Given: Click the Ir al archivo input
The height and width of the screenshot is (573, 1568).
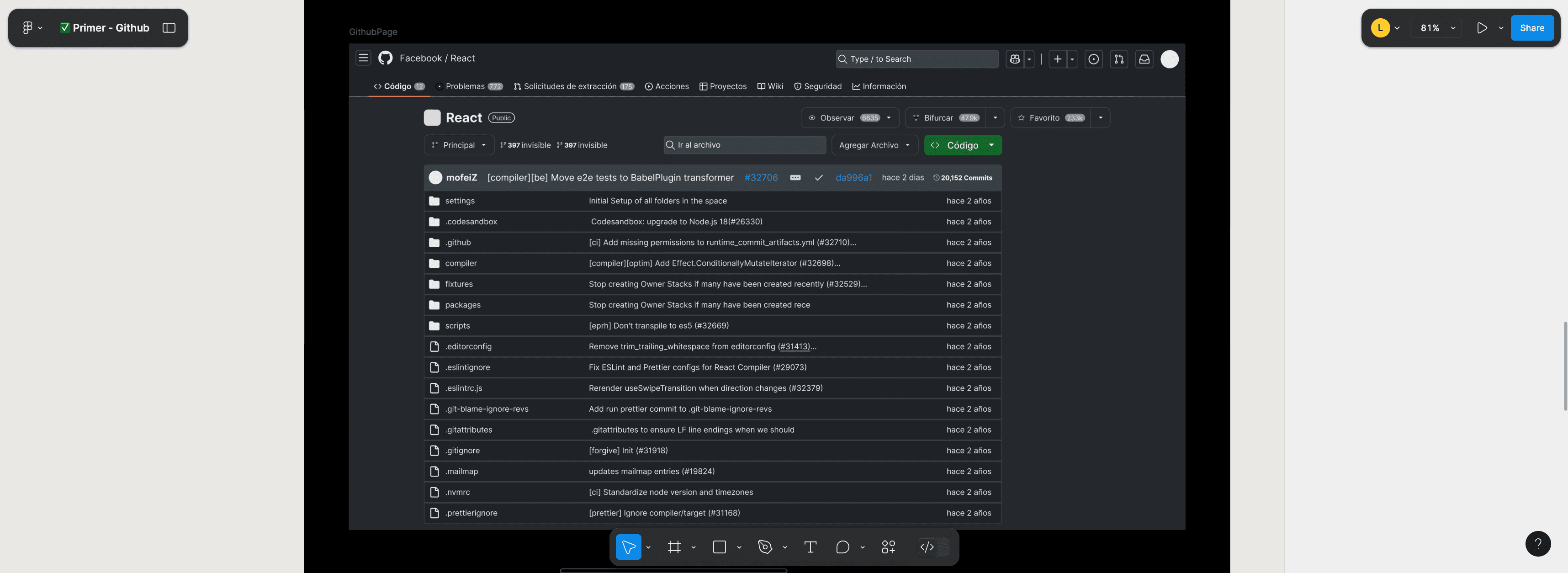Looking at the screenshot, I should (x=744, y=145).
